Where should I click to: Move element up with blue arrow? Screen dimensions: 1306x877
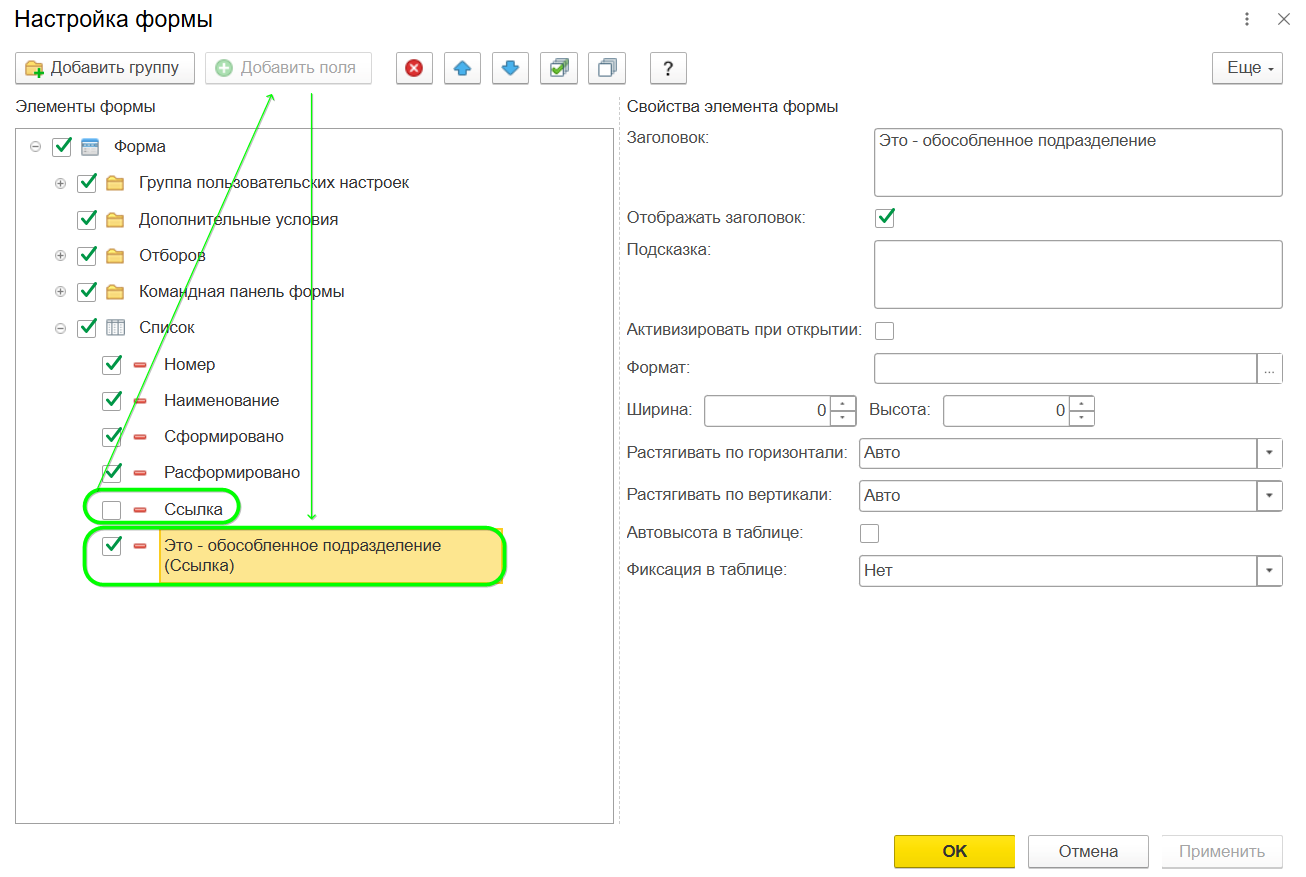click(x=462, y=68)
